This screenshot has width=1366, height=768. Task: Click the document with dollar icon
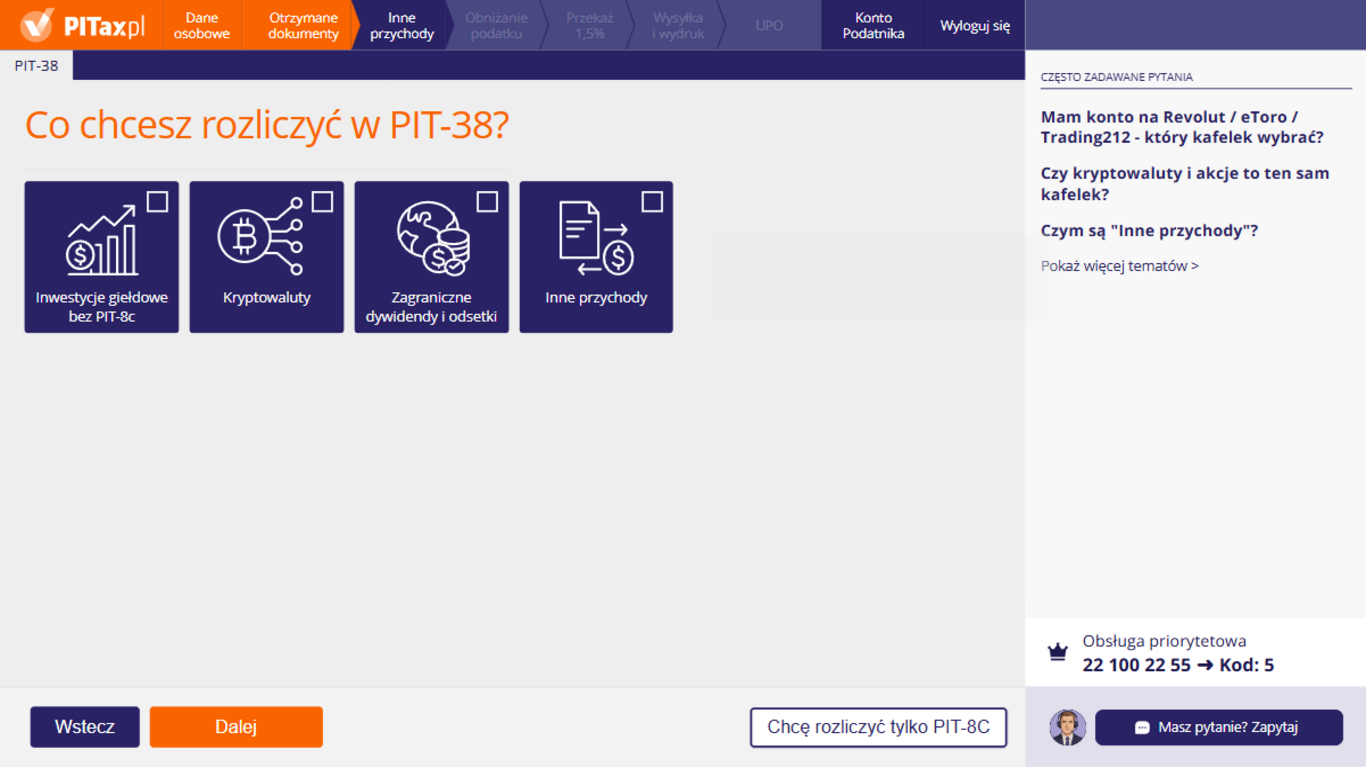click(x=595, y=239)
